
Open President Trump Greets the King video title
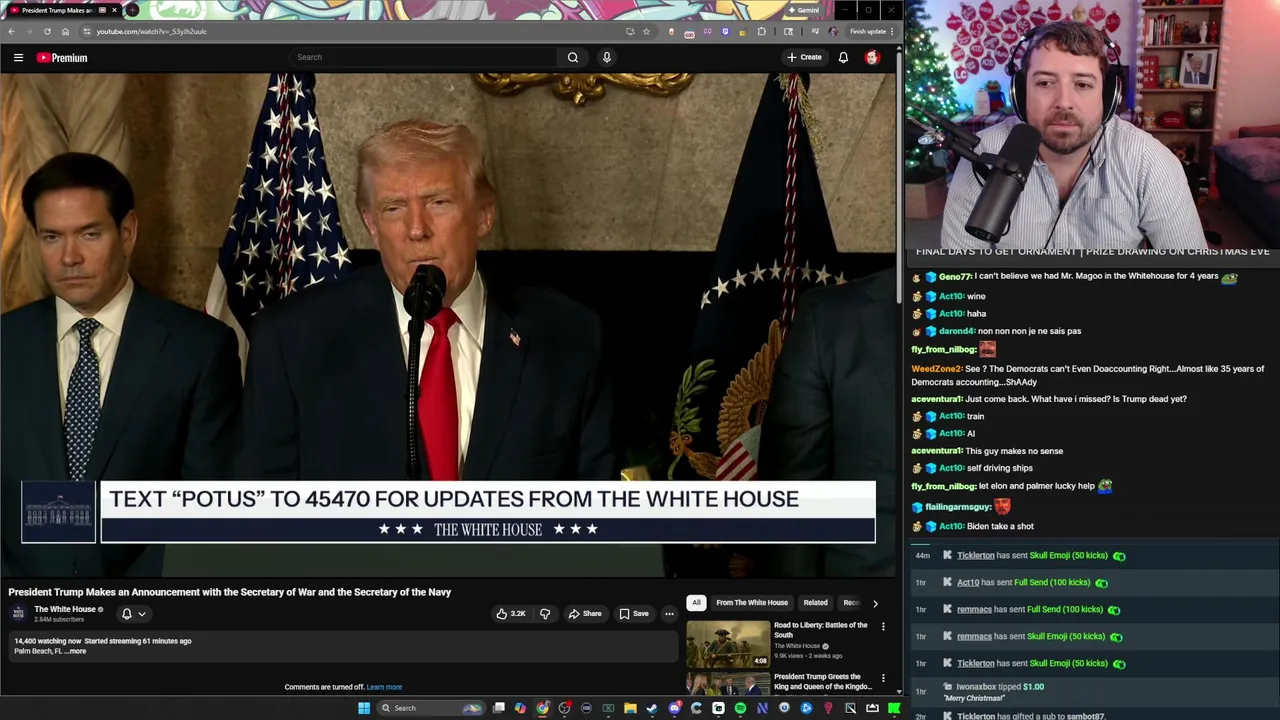(823, 682)
